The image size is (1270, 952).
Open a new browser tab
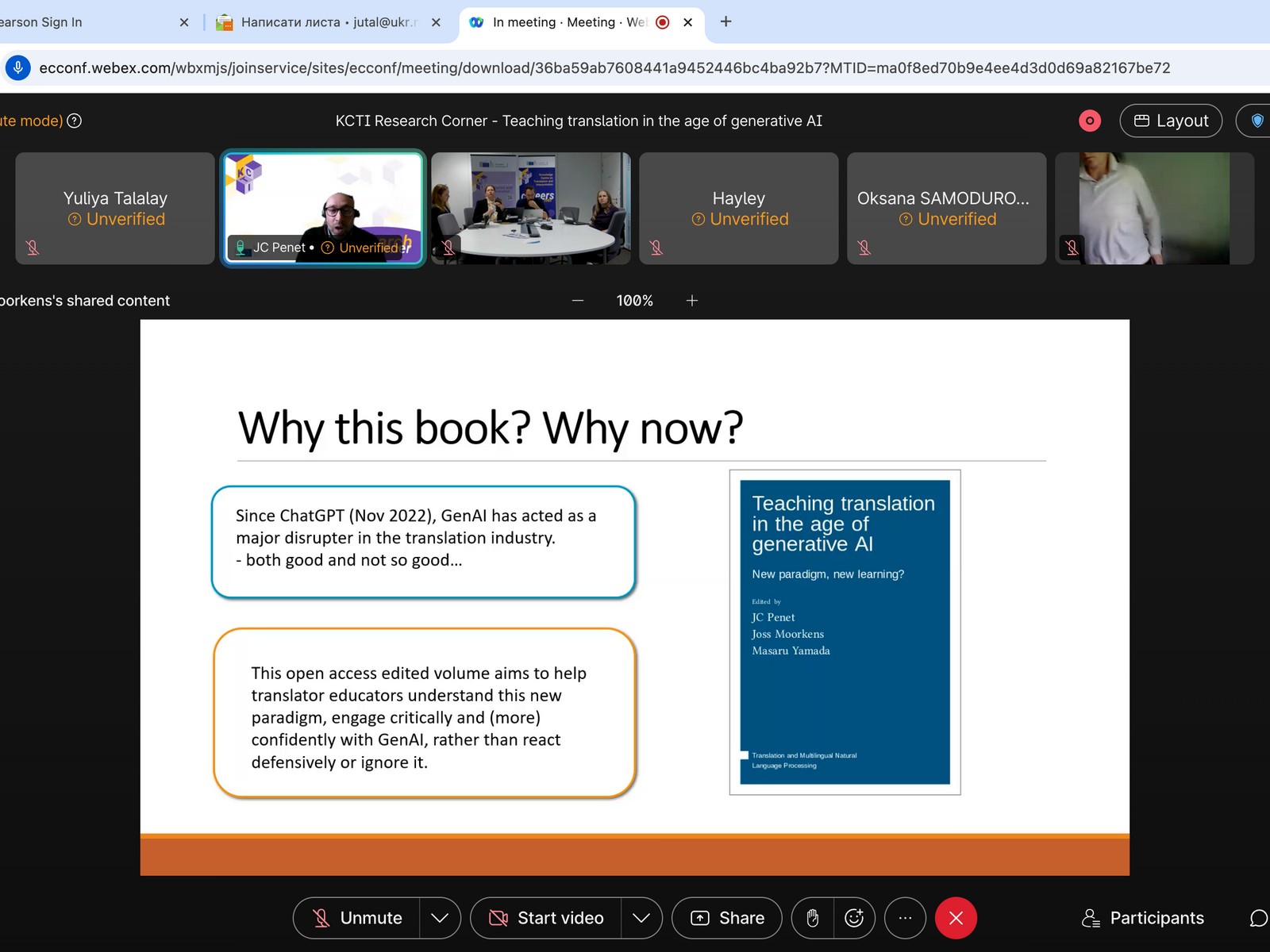725,22
